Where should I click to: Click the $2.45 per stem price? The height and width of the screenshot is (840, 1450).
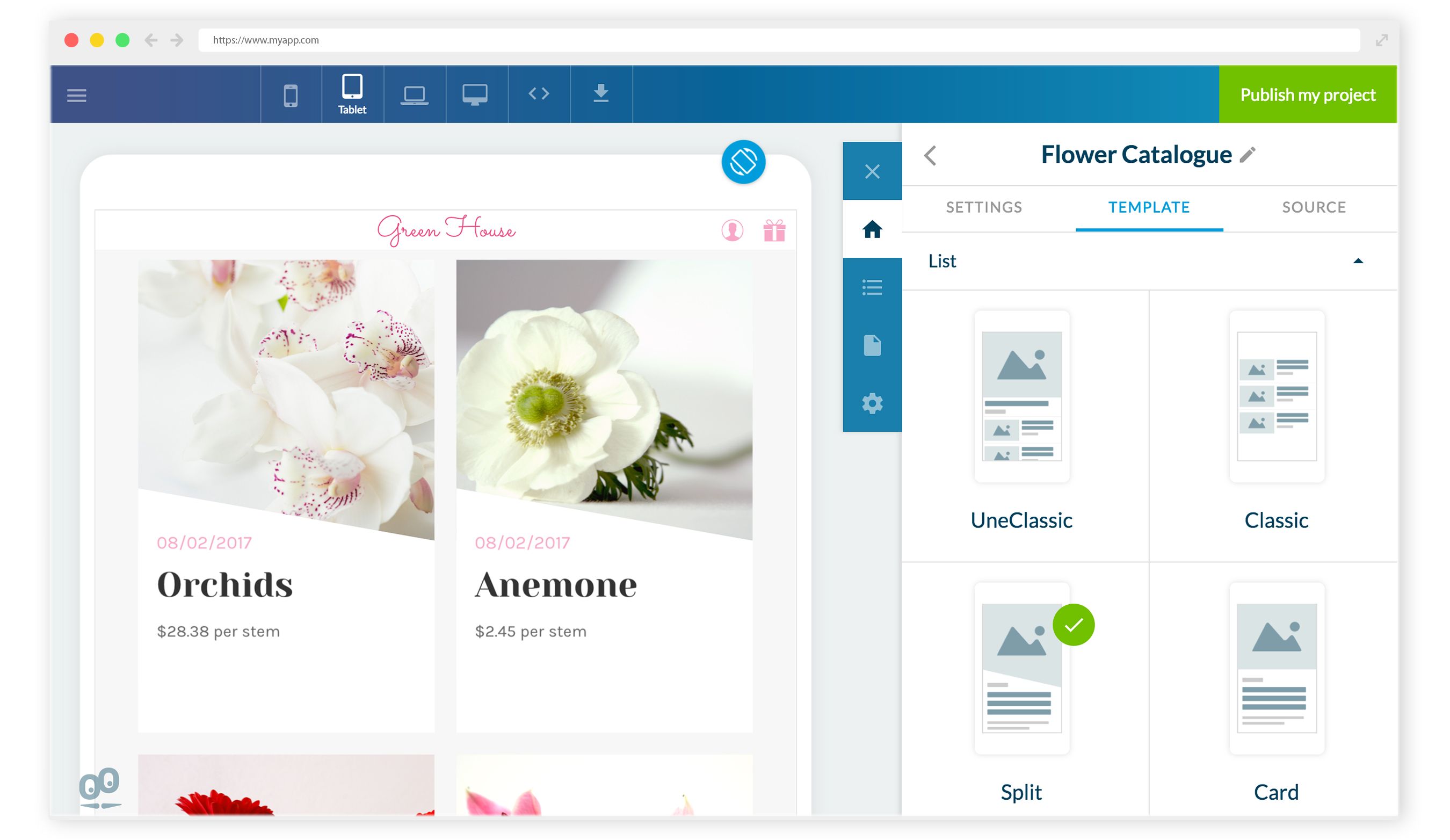(531, 631)
